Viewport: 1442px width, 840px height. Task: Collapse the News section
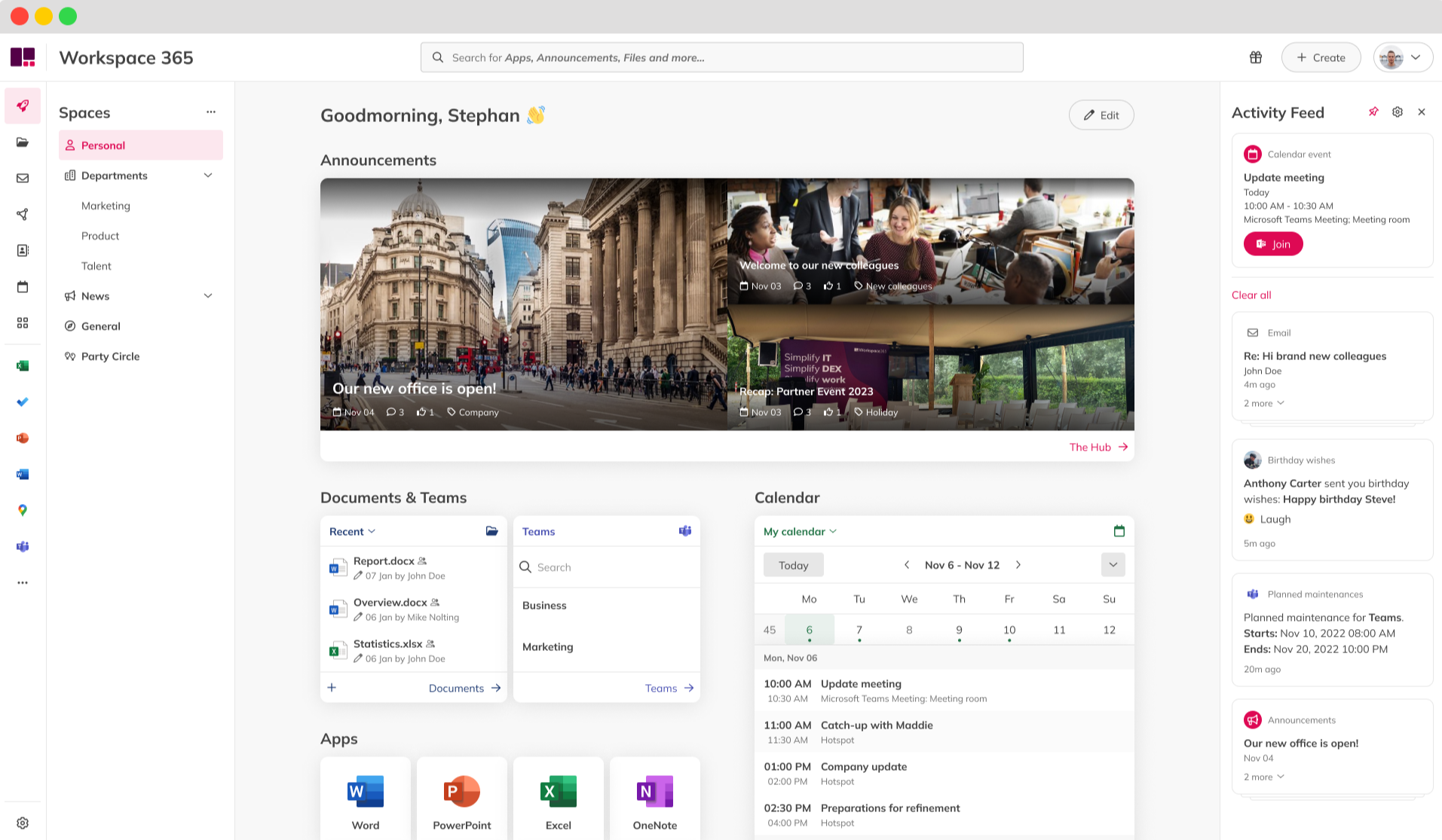coord(208,295)
